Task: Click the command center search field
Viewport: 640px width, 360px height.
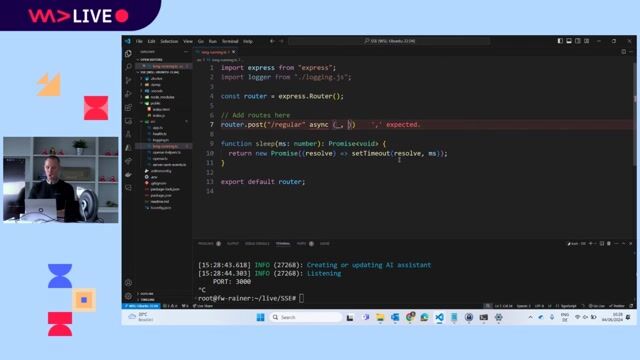Action: [x=389, y=41]
